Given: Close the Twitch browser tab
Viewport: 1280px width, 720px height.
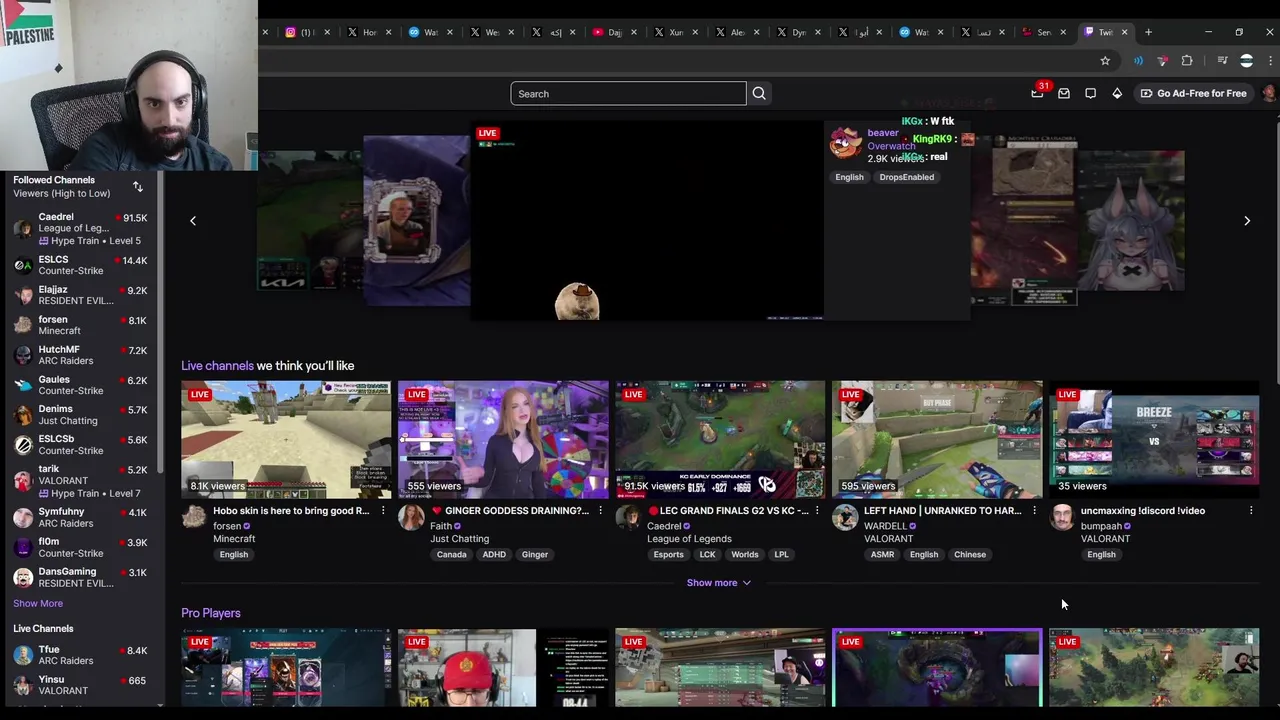Looking at the screenshot, I should [1124, 32].
